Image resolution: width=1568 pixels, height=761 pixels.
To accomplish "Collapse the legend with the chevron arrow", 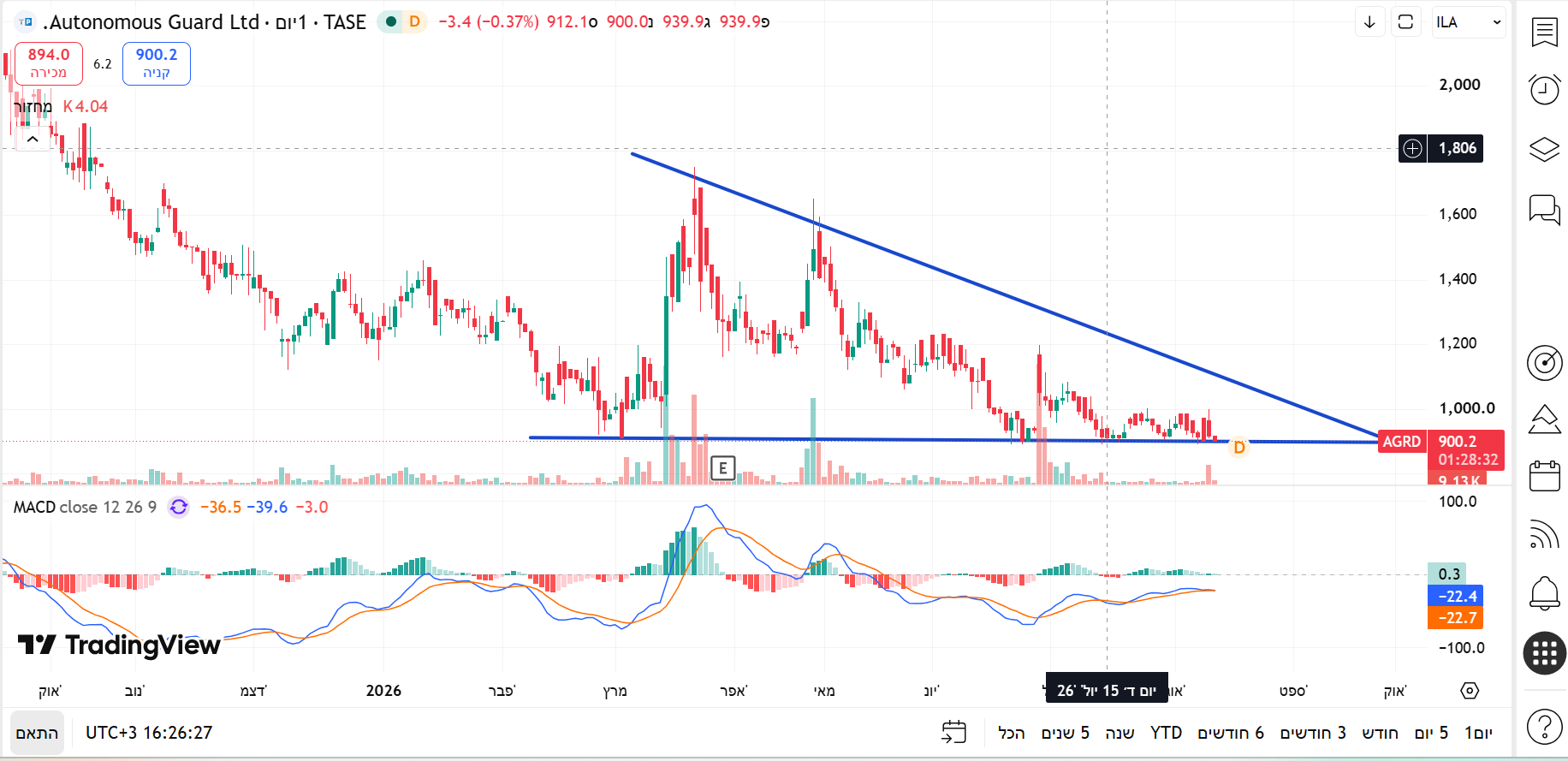I will 33,139.
